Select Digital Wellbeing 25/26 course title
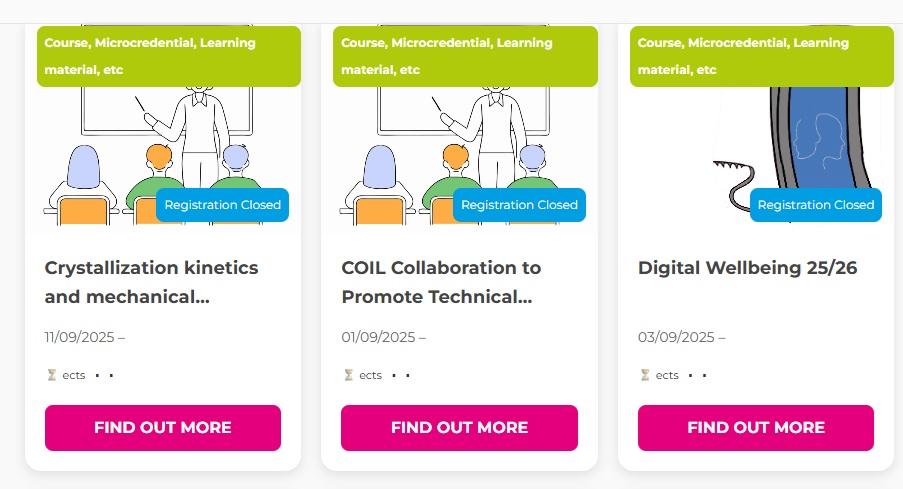This screenshot has height=489, width=903. point(747,268)
